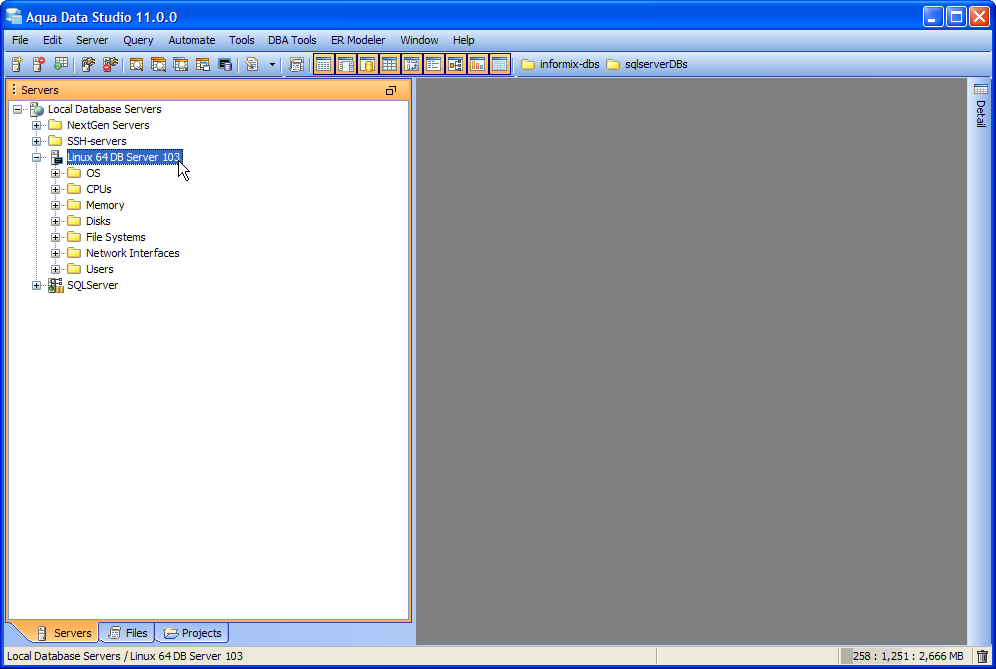The width and height of the screenshot is (996, 669).
Task: Open the Server menu
Action: [92, 40]
